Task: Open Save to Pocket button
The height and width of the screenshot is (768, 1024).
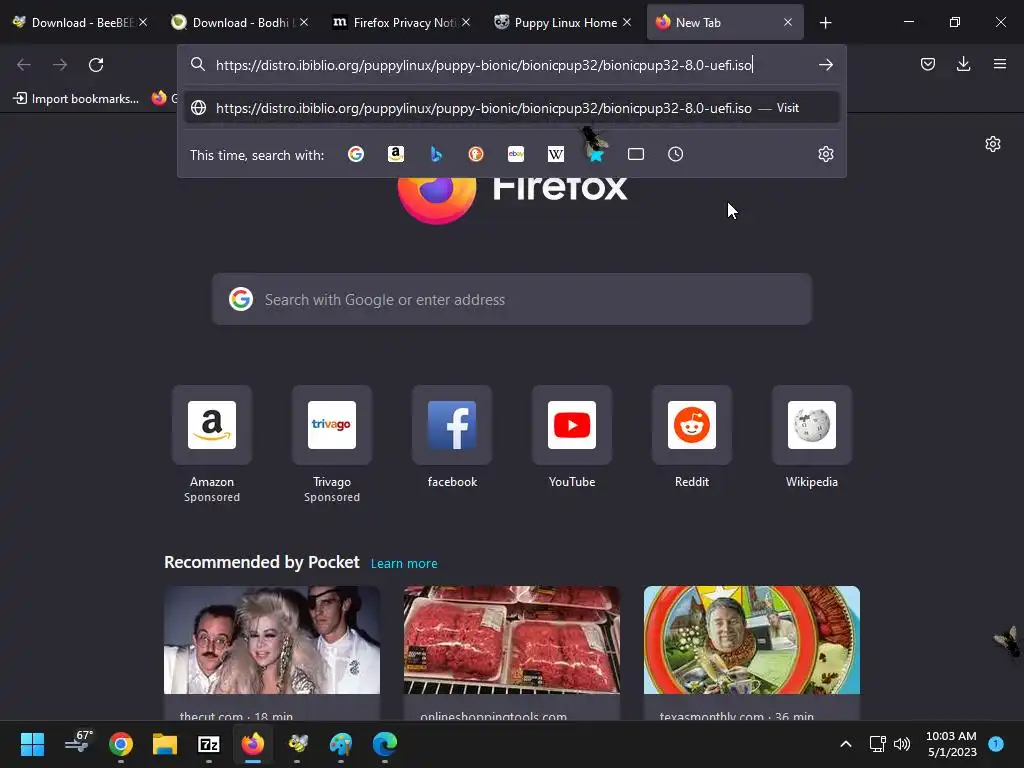Action: tap(927, 64)
